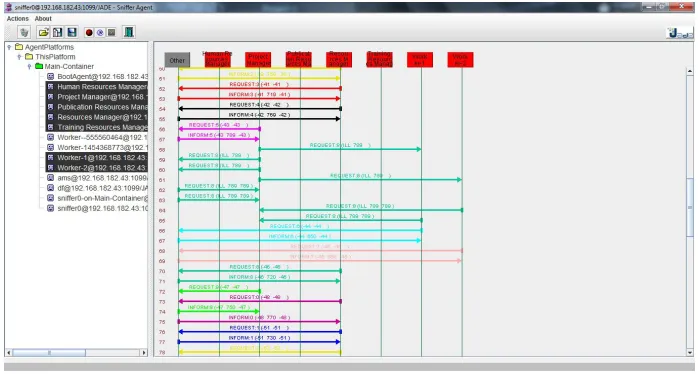Click the cyan INFORM:6 message arrow
The width and height of the screenshot is (698, 374).
(300, 240)
